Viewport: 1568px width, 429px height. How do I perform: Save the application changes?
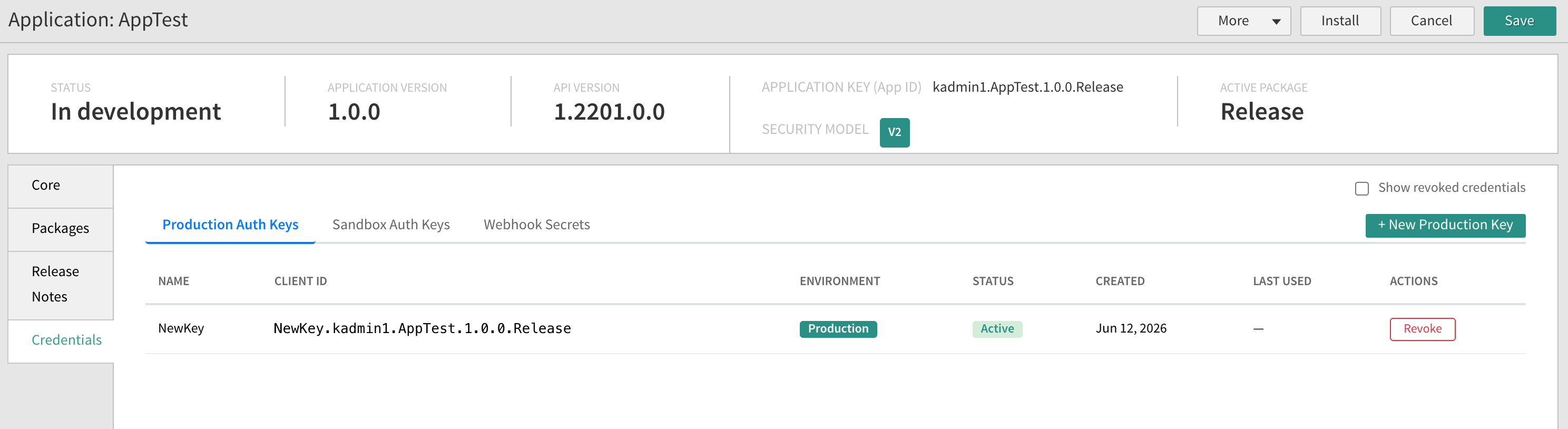pos(1518,21)
